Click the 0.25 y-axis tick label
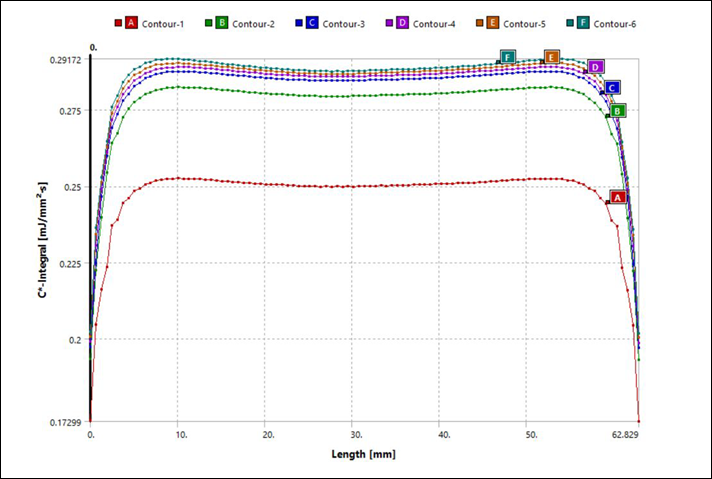The height and width of the screenshot is (479, 712). click(74, 188)
